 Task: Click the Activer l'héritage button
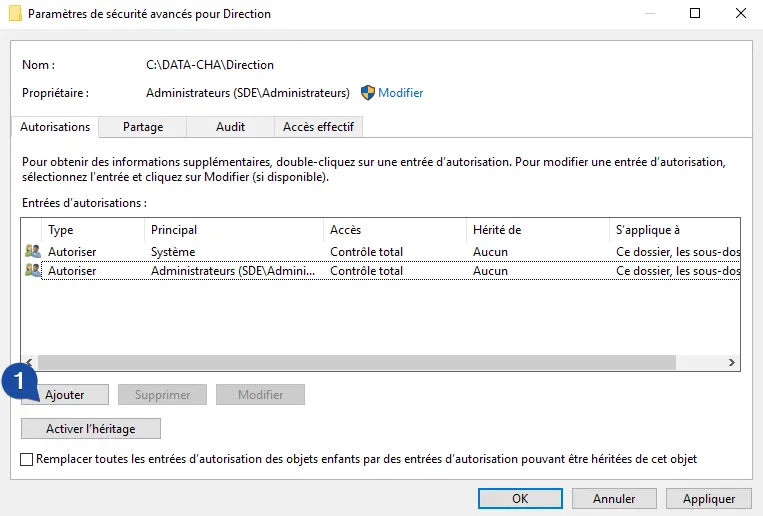(91, 429)
